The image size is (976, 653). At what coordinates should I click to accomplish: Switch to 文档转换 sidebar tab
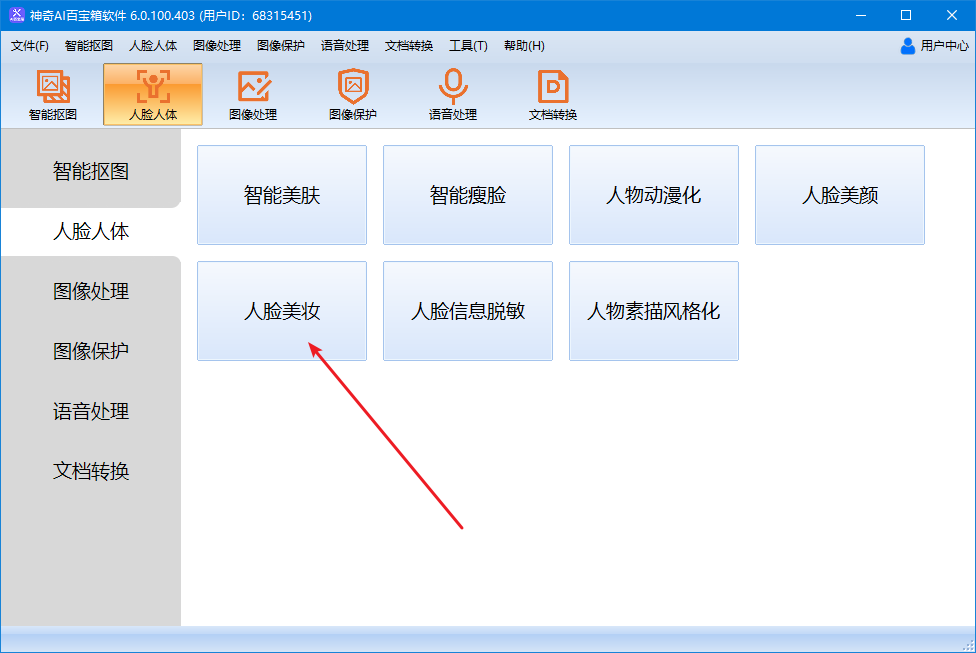pyautogui.click(x=91, y=471)
